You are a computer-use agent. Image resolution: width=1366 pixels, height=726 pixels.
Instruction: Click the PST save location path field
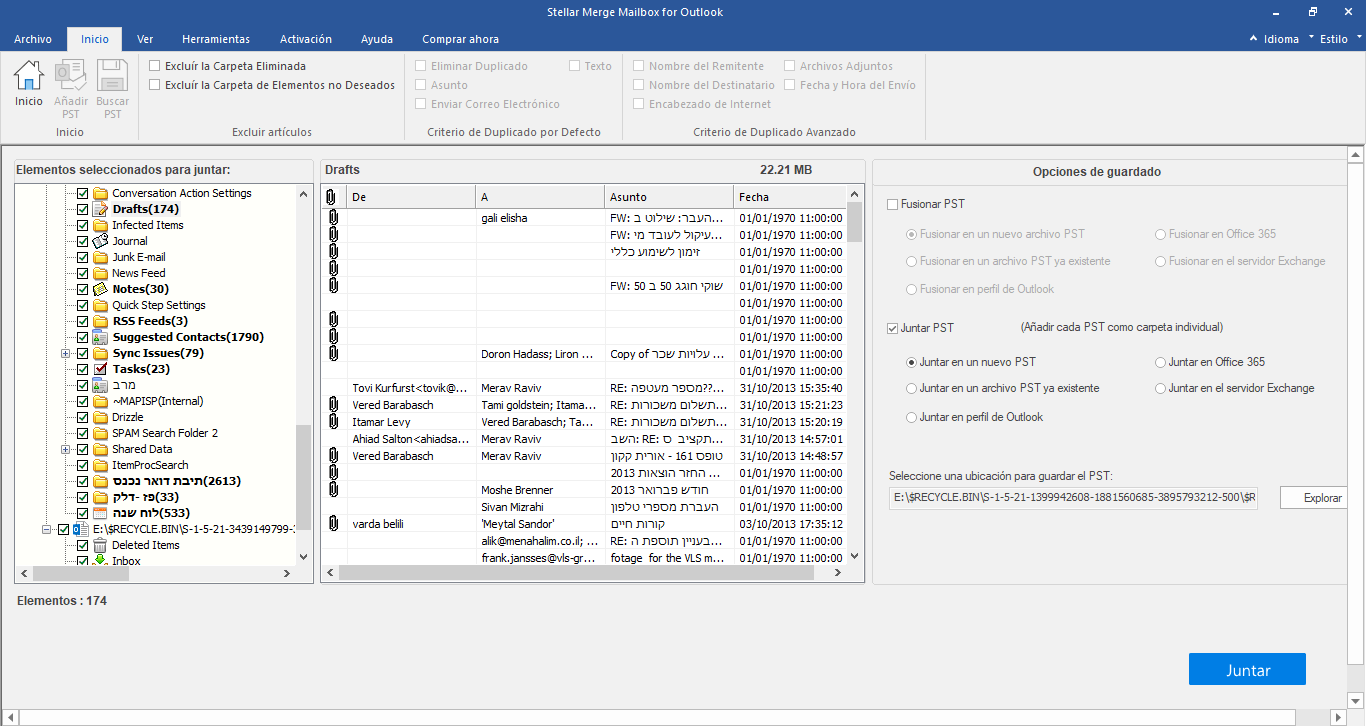[1073, 498]
